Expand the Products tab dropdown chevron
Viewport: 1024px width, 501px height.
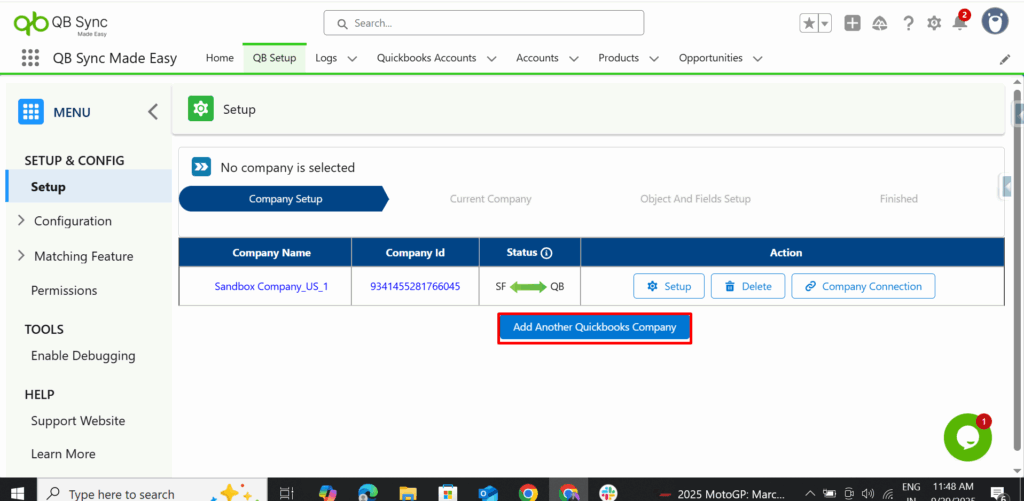click(x=654, y=59)
